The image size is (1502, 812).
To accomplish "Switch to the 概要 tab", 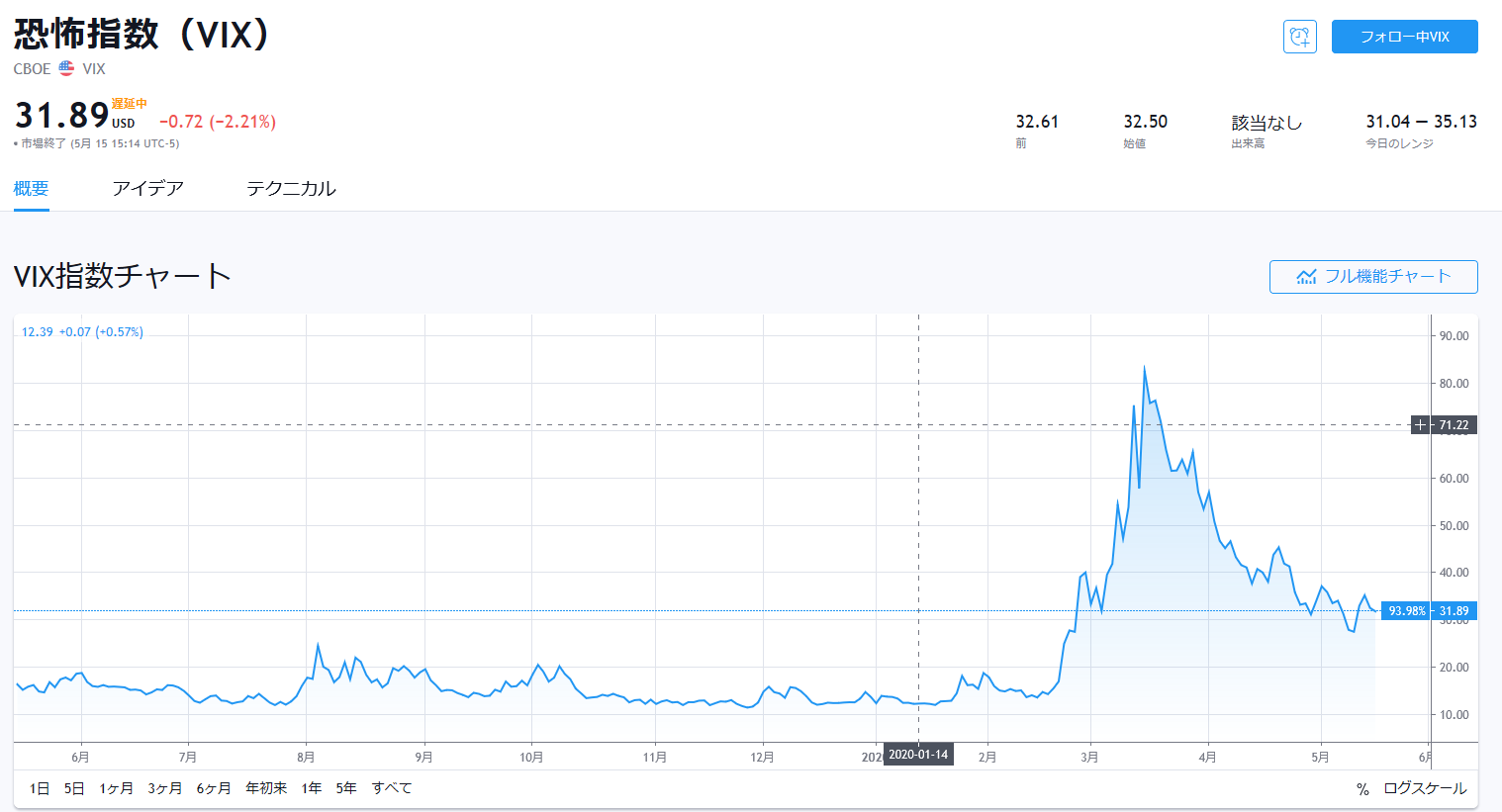I will click(x=32, y=188).
